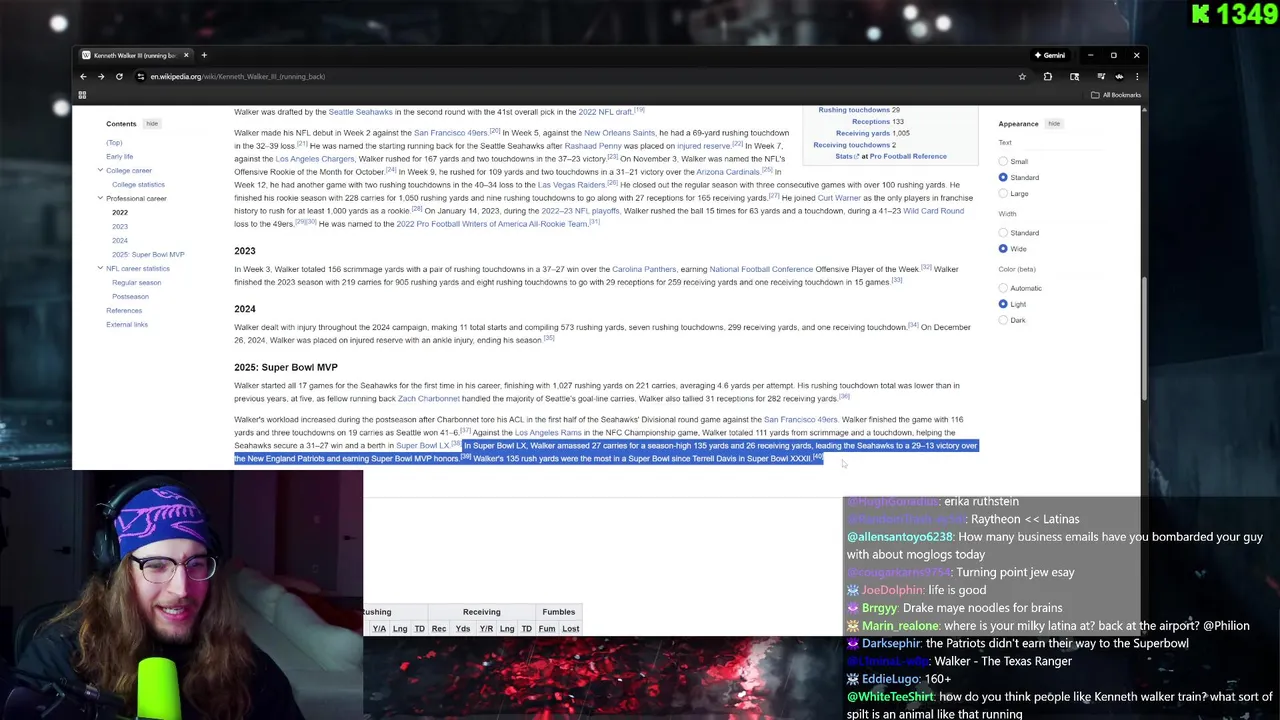Select Standard page width

click(x=1003, y=233)
